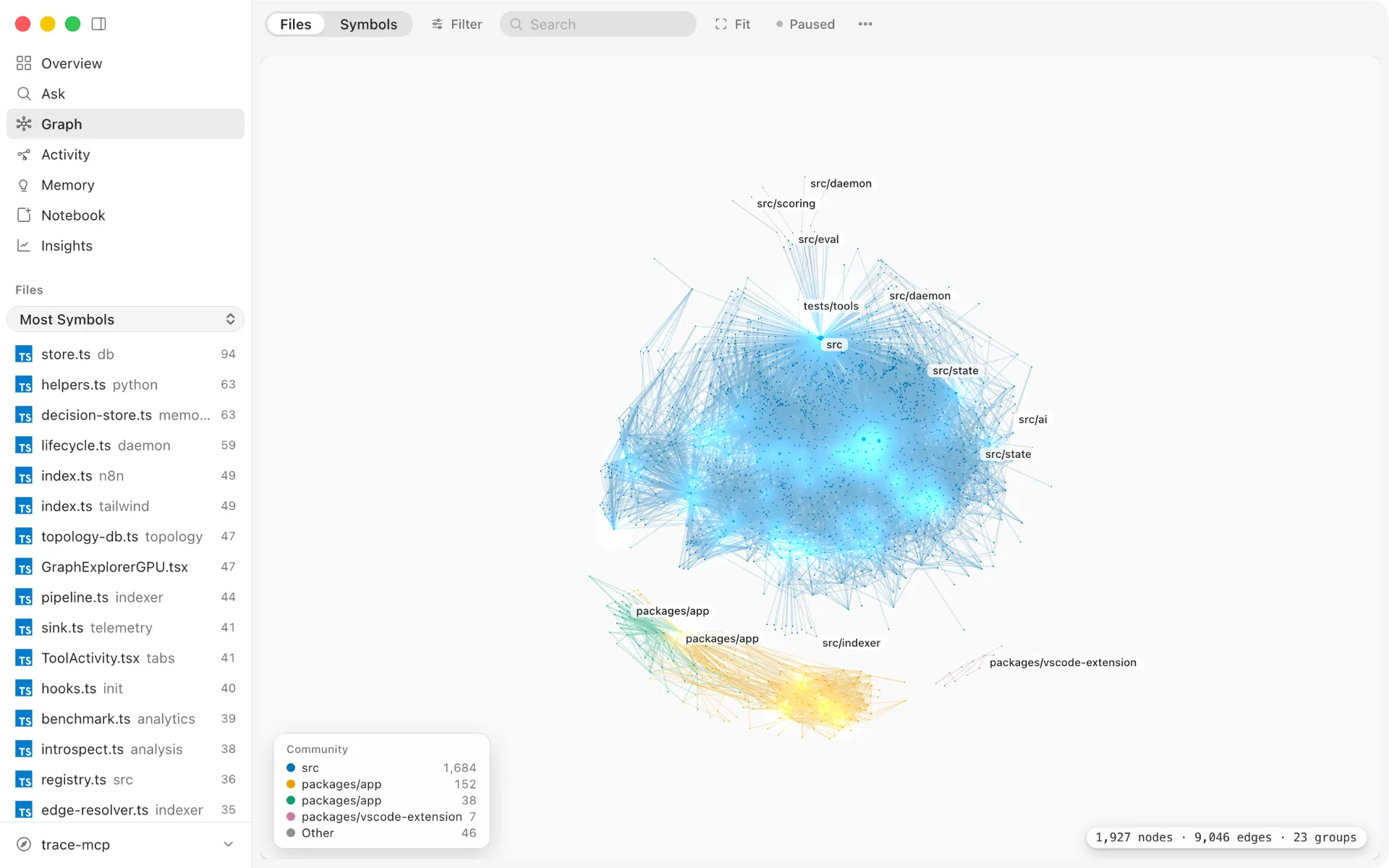Click the orange packages/app community swatch
This screenshot has width=1389, height=868.
click(x=291, y=784)
